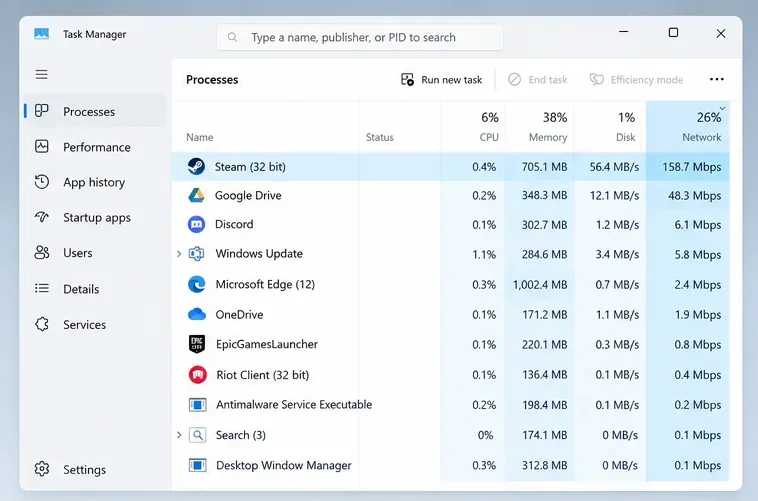This screenshot has height=501, width=758.
Task: Click the Network column sort chevron
Action: pos(722,108)
